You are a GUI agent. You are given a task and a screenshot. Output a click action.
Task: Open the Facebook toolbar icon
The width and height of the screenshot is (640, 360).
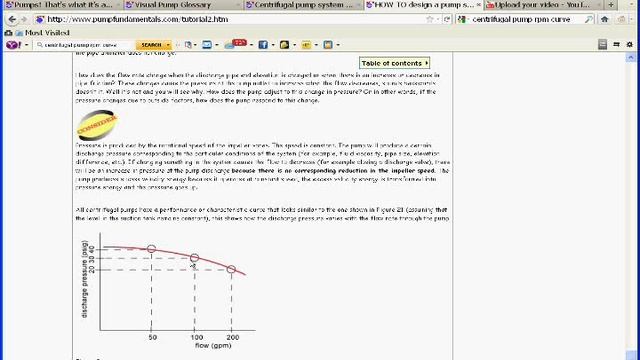click(x=263, y=45)
